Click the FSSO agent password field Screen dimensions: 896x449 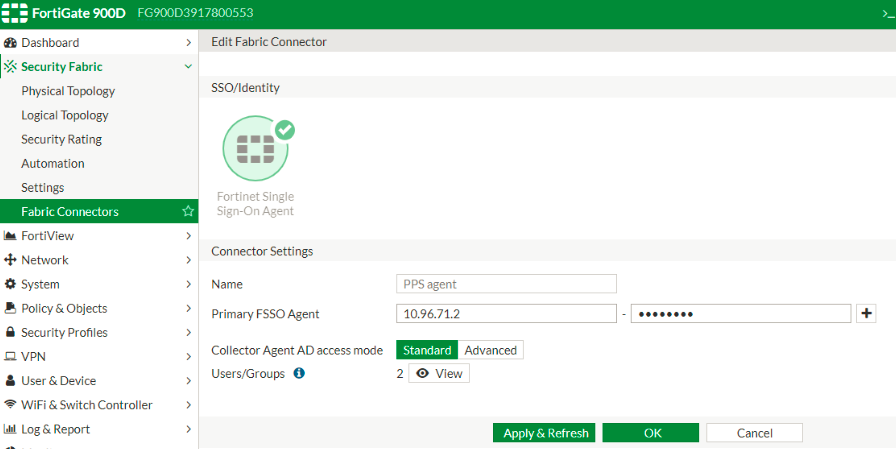(x=741, y=314)
